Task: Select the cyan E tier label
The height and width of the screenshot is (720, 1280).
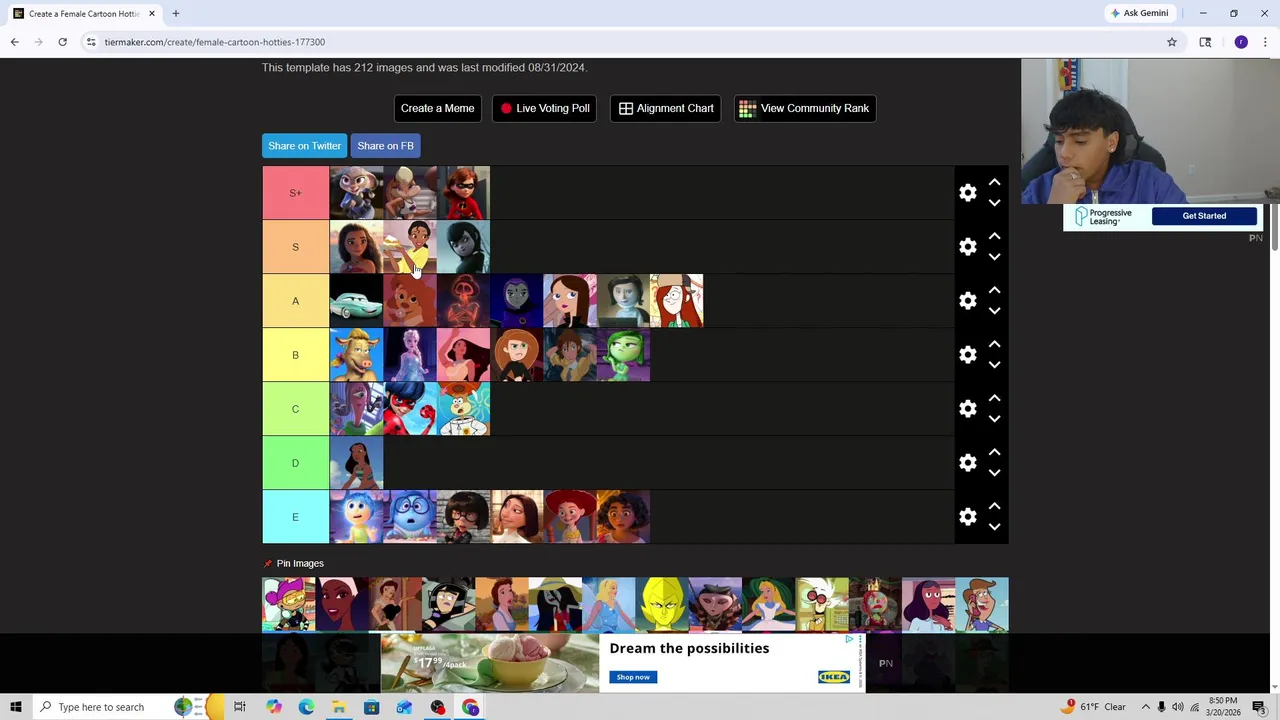Action: coord(295,517)
